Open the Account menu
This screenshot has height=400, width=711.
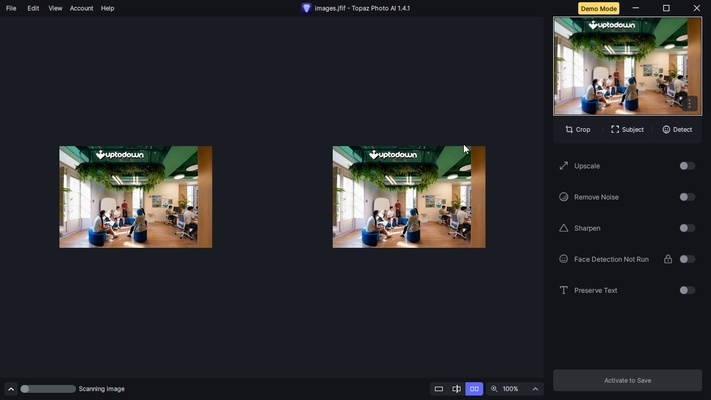point(82,8)
